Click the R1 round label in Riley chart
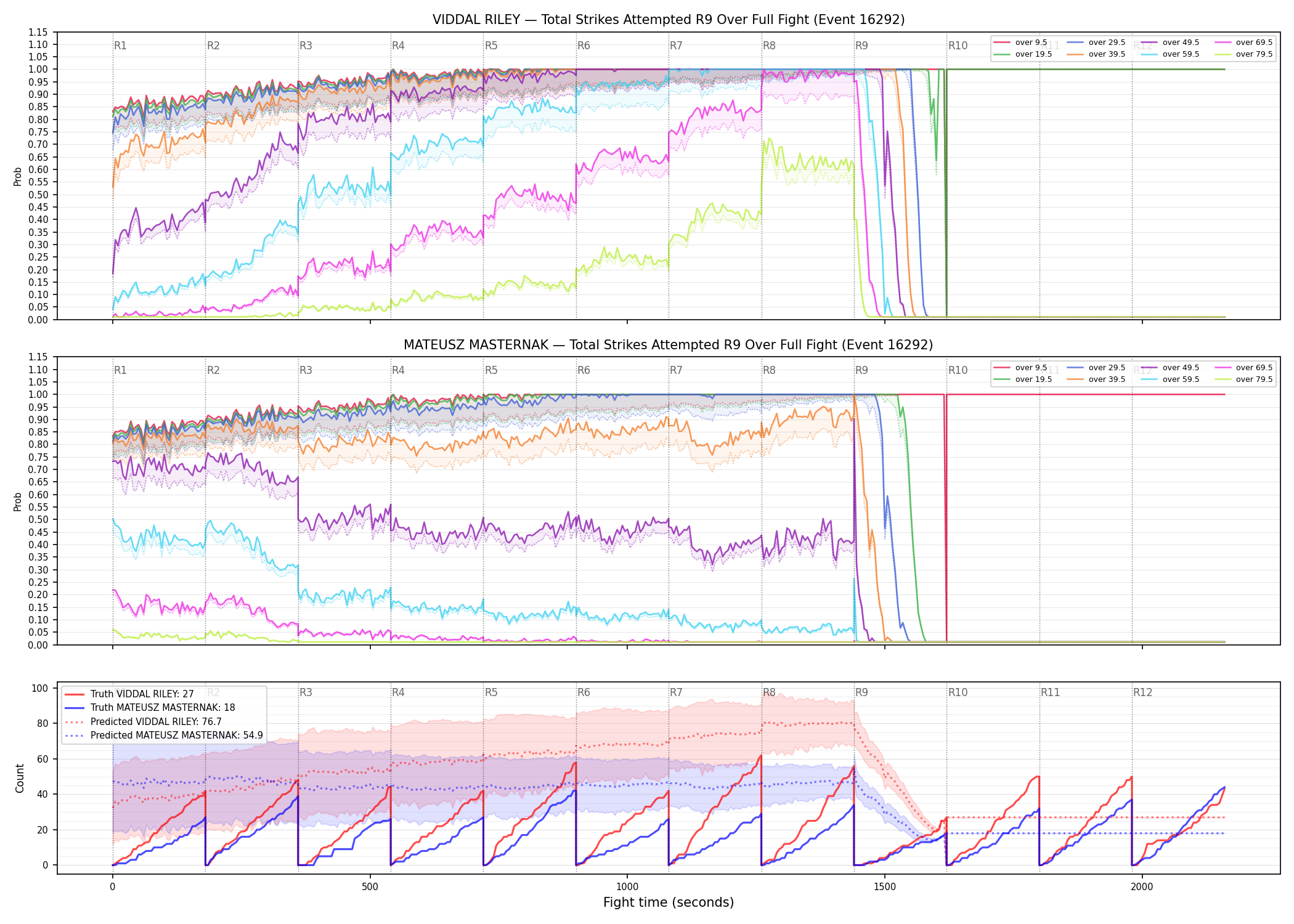The height and width of the screenshot is (924, 1294). 120,46
